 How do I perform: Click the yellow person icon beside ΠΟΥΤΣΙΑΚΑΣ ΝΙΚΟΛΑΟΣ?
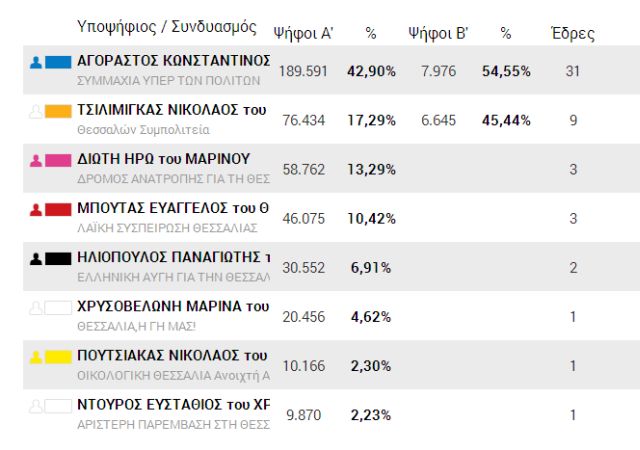pos(36,356)
